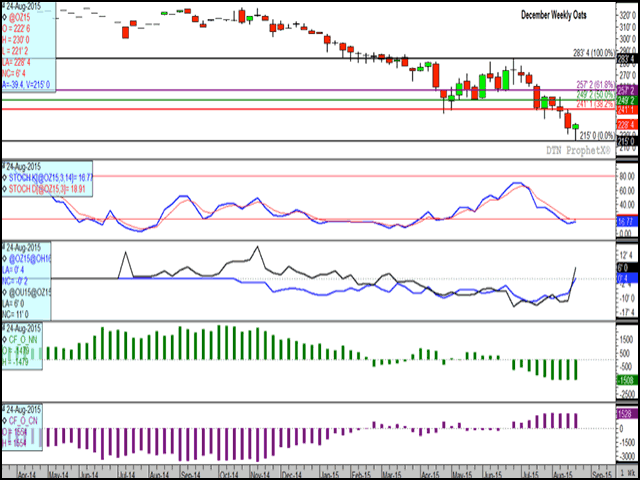This screenshot has height=480, width=640.
Task: Select the spread value LA= 6'0
Action: [13, 303]
